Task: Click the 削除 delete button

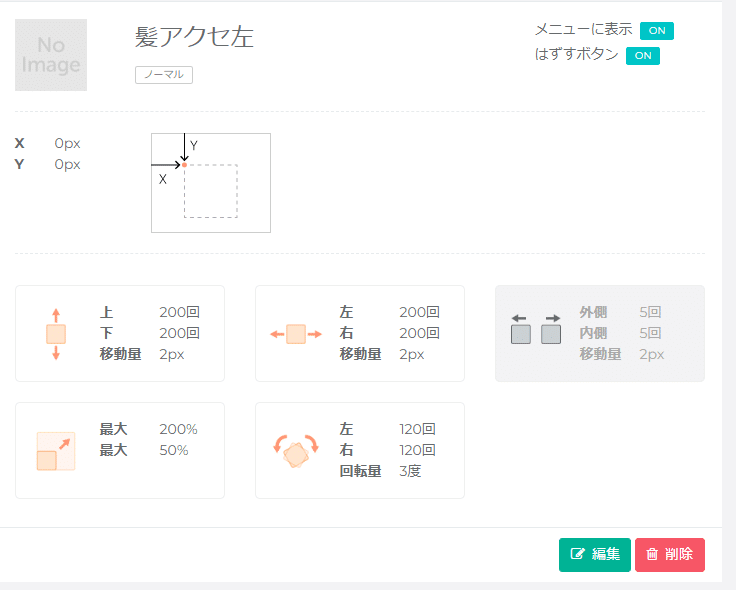Action: tap(670, 554)
